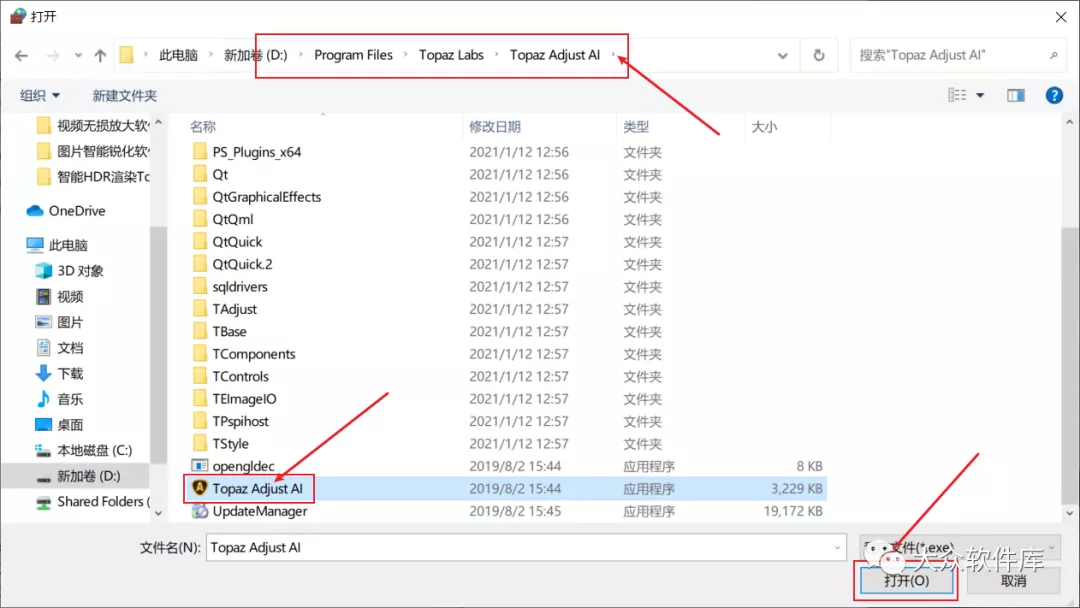
Task: Click the Topaz Adjust AI application icon
Action: (199, 489)
